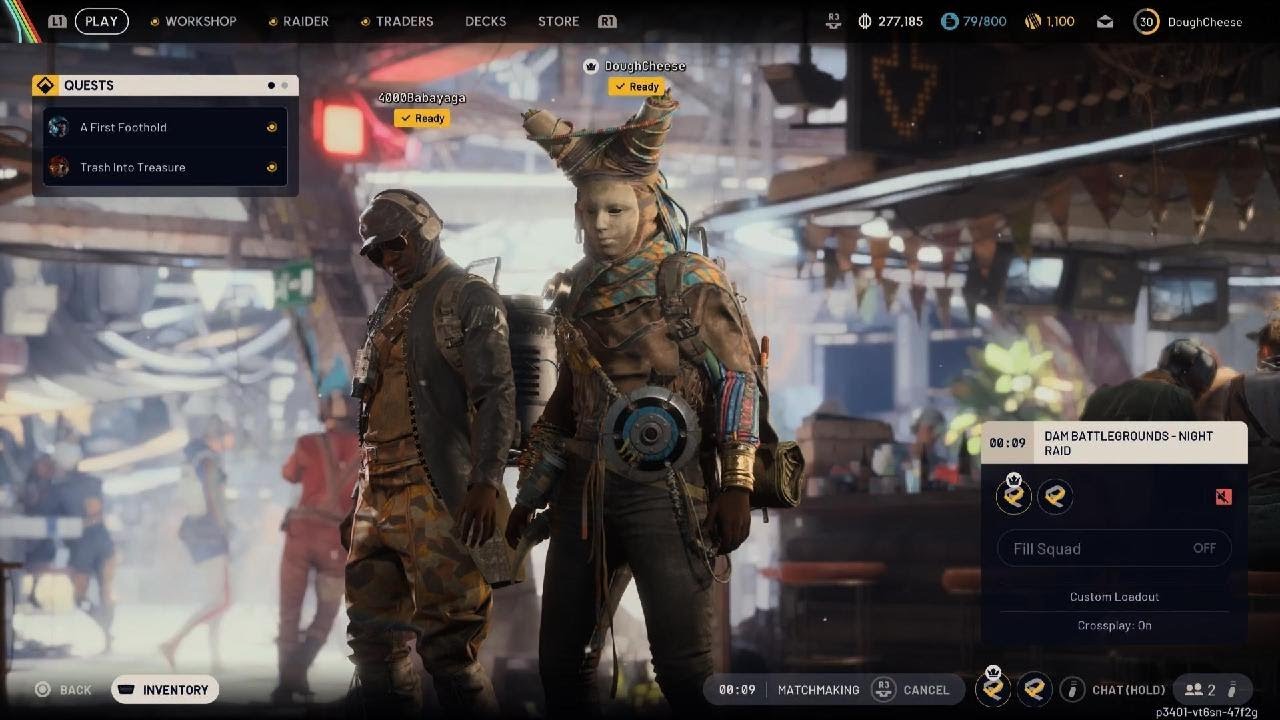Open the Trash Into Treasure quest
The width and height of the screenshot is (1280, 720).
tap(166, 167)
